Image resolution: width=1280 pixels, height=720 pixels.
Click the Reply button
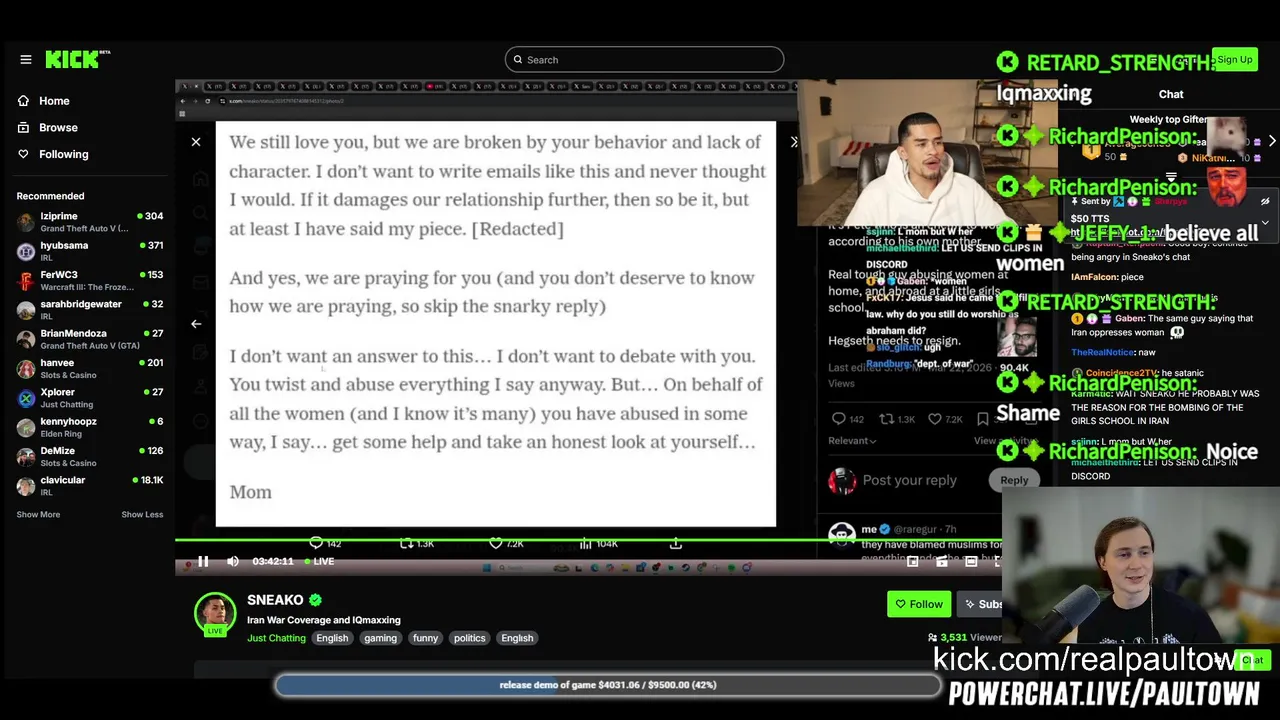click(x=1014, y=480)
